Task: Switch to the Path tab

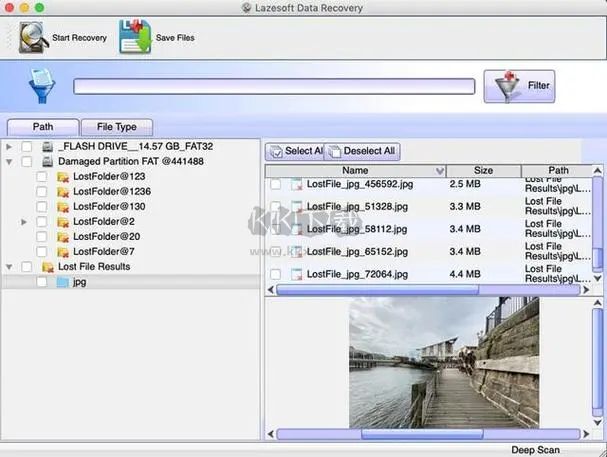Action: point(43,127)
